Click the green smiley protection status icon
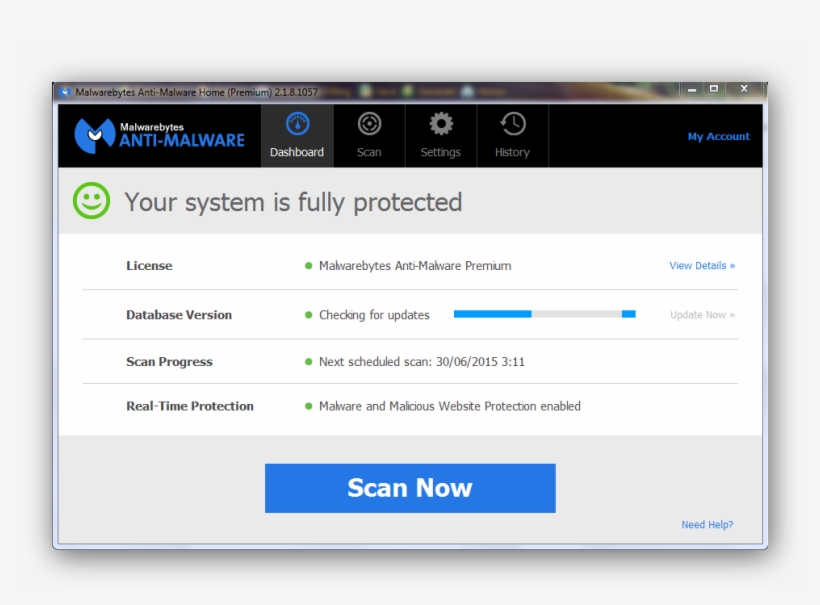Screen dimensions: 820x605 click(x=89, y=201)
